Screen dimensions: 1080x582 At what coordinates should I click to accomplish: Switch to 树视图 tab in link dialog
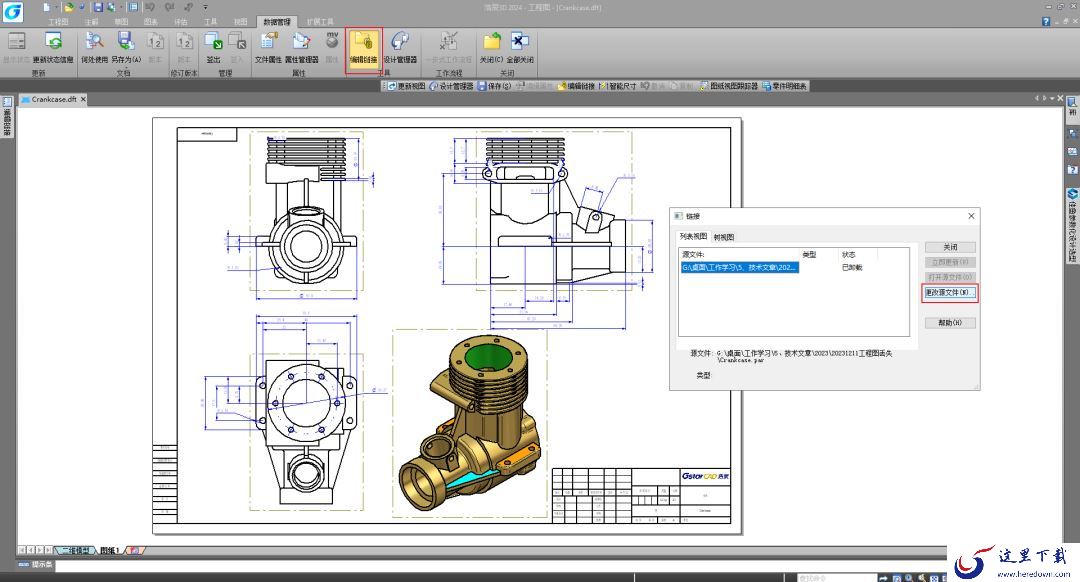pos(724,237)
